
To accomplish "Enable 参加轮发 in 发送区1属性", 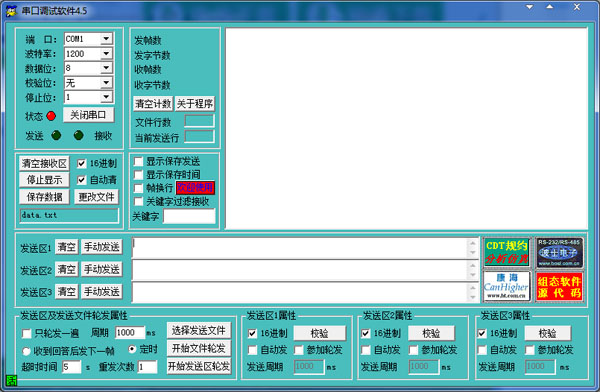I will tap(299, 350).
